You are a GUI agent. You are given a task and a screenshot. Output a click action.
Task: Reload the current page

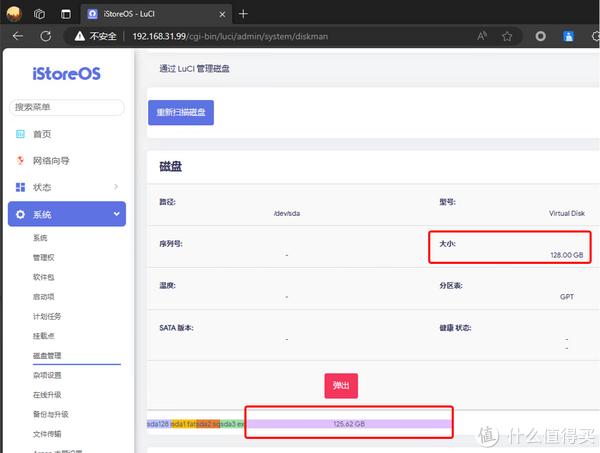tap(46, 36)
